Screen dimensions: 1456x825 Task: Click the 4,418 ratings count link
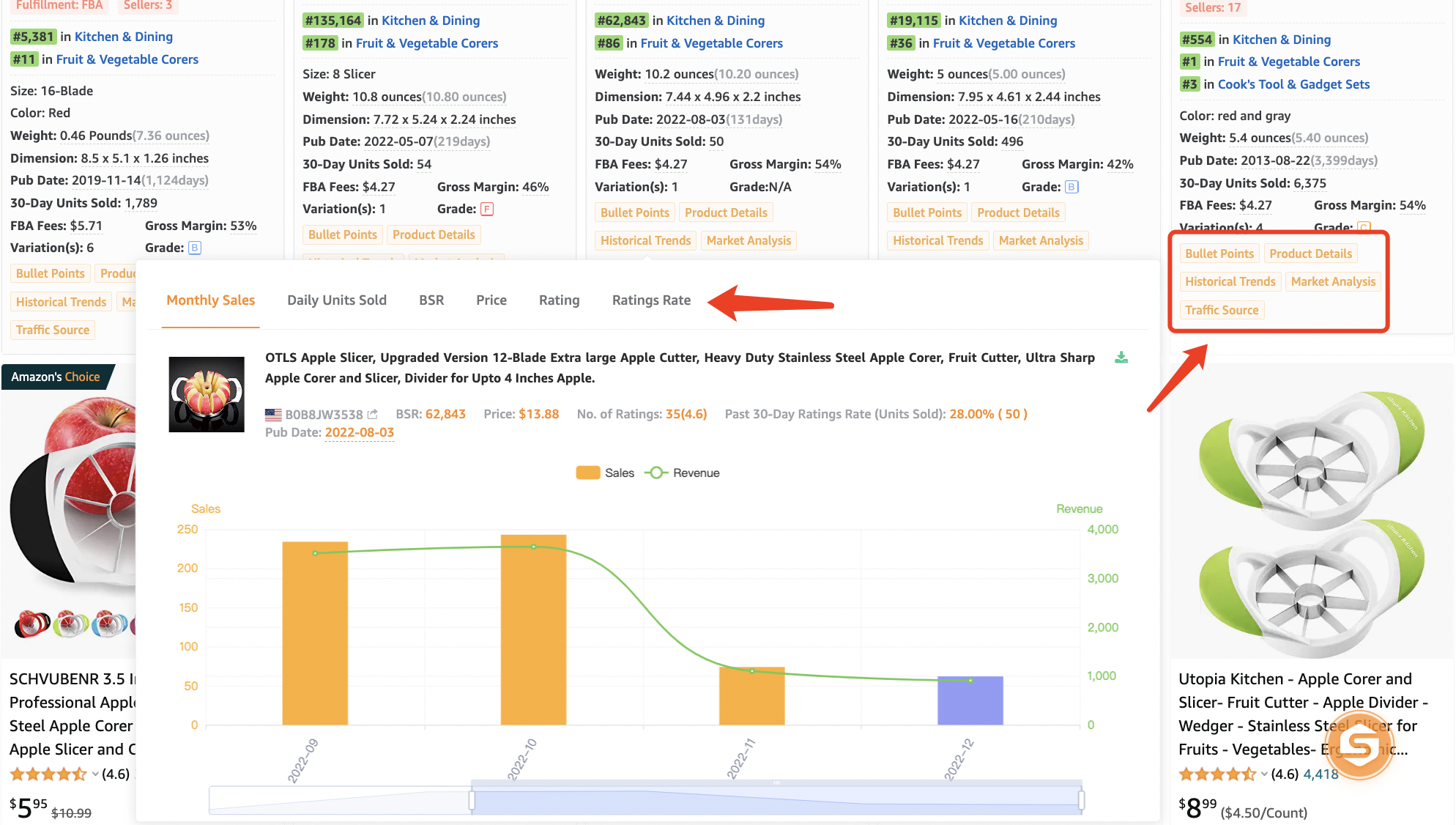pos(1321,774)
